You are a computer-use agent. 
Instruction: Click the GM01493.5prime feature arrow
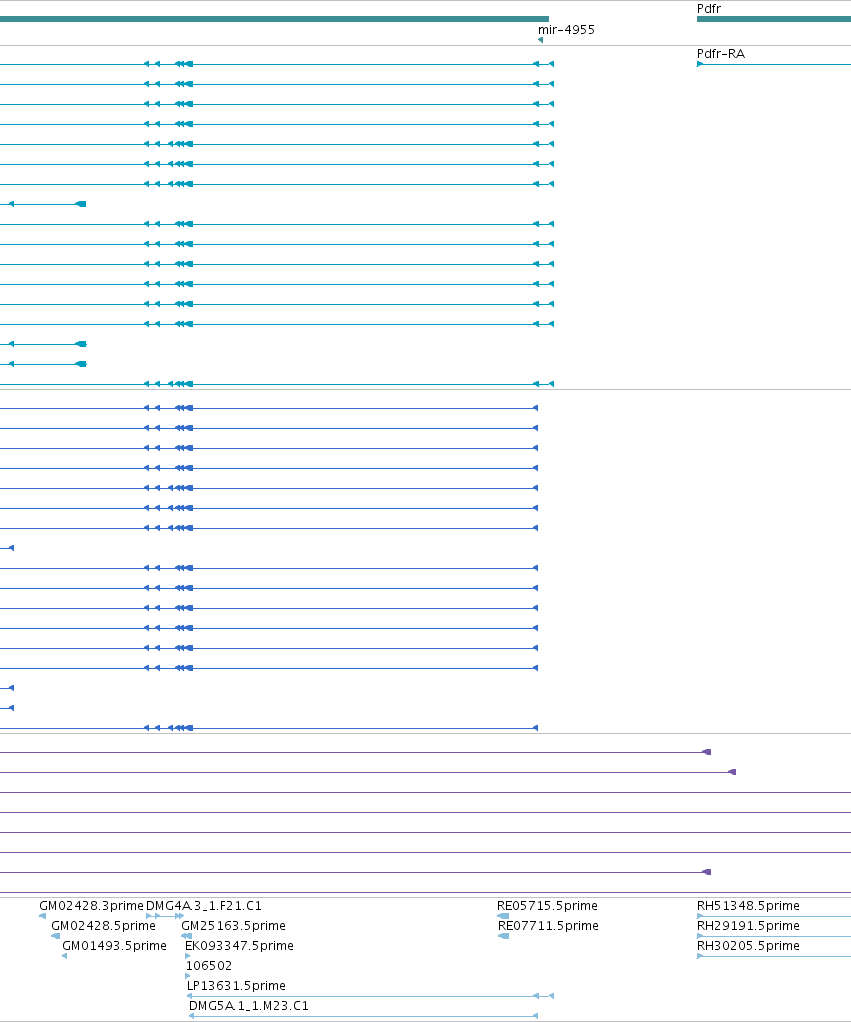pos(64,956)
